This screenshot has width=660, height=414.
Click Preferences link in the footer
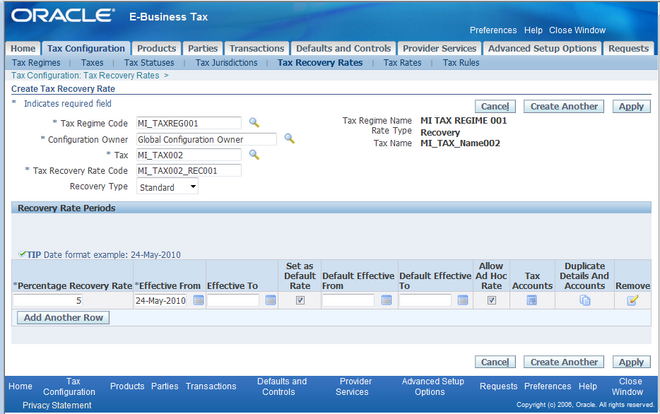point(548,386)
